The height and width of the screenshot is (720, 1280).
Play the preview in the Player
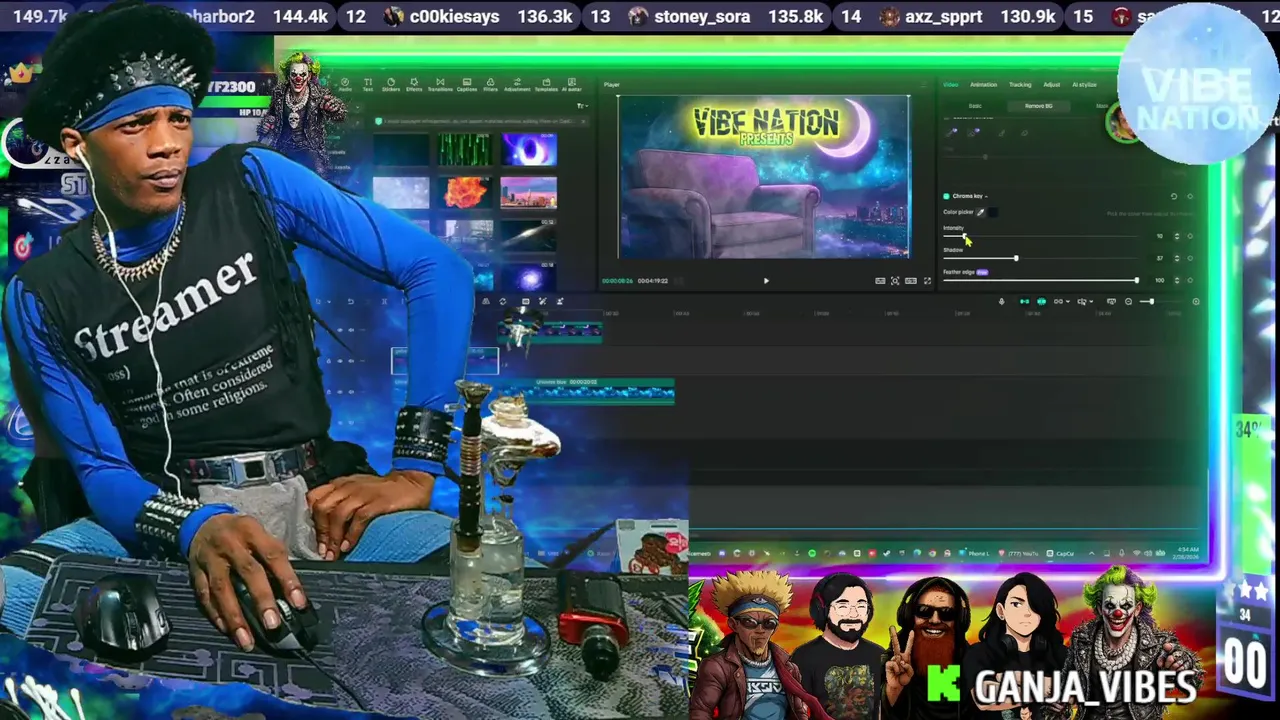(x=766, y=281)
